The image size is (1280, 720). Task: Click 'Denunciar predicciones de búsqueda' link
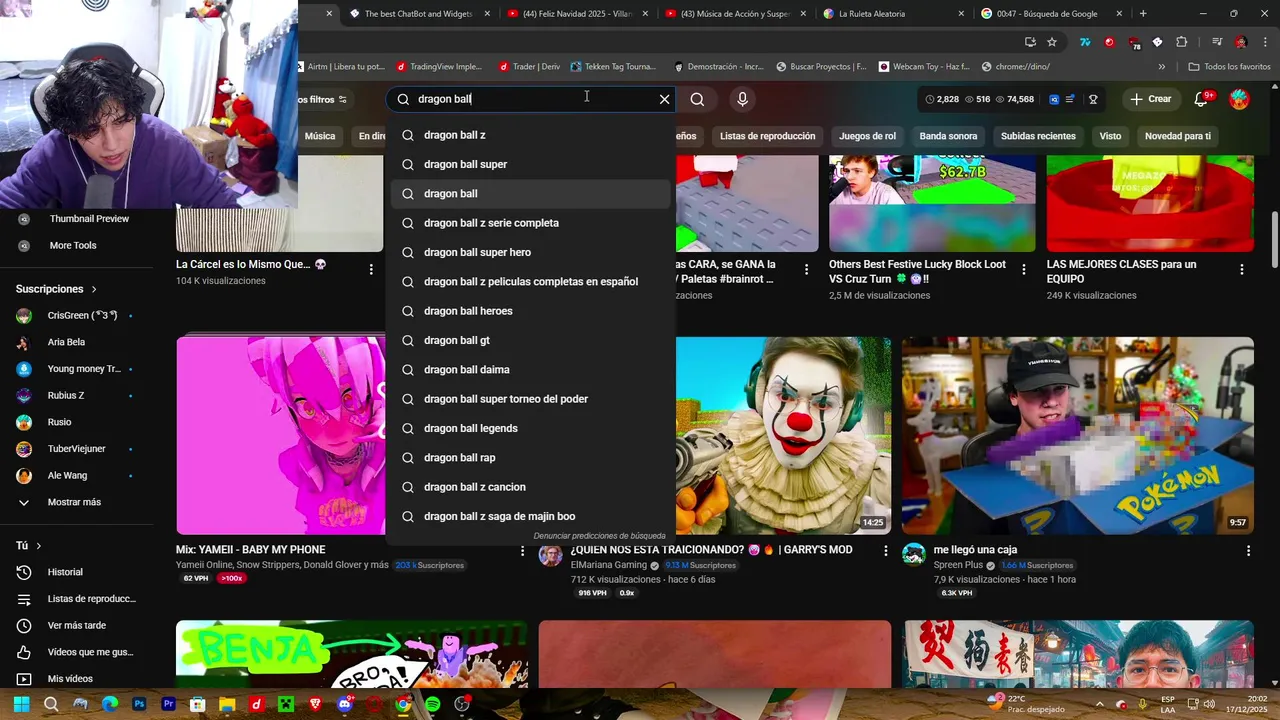coord(599,536)
